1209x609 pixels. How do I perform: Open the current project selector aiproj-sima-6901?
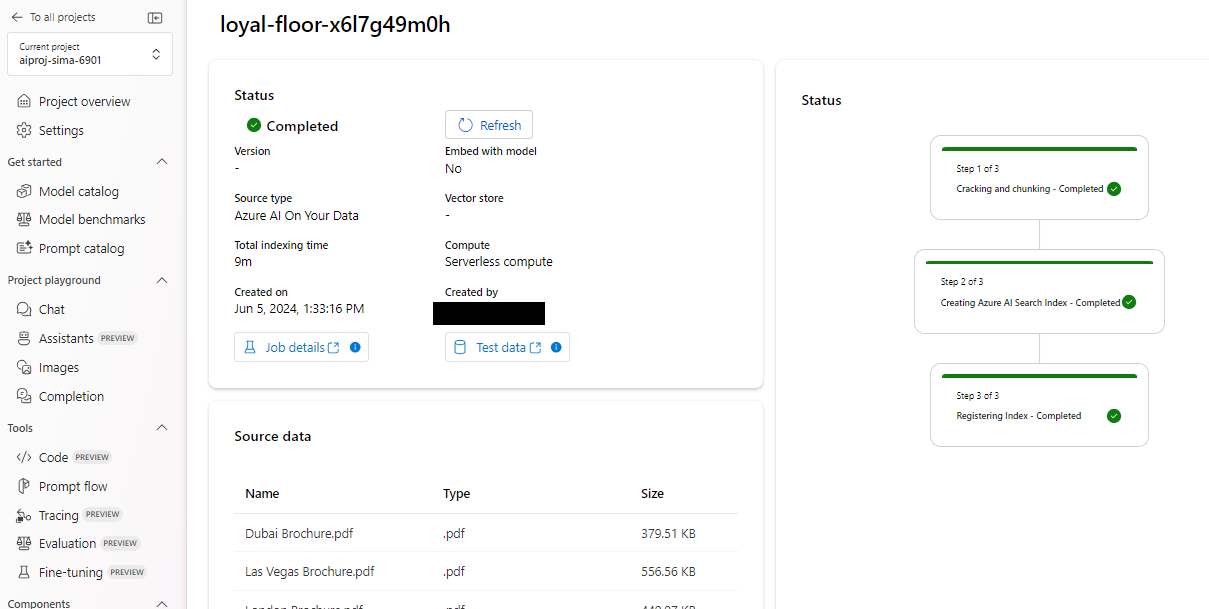pos(90,54)
